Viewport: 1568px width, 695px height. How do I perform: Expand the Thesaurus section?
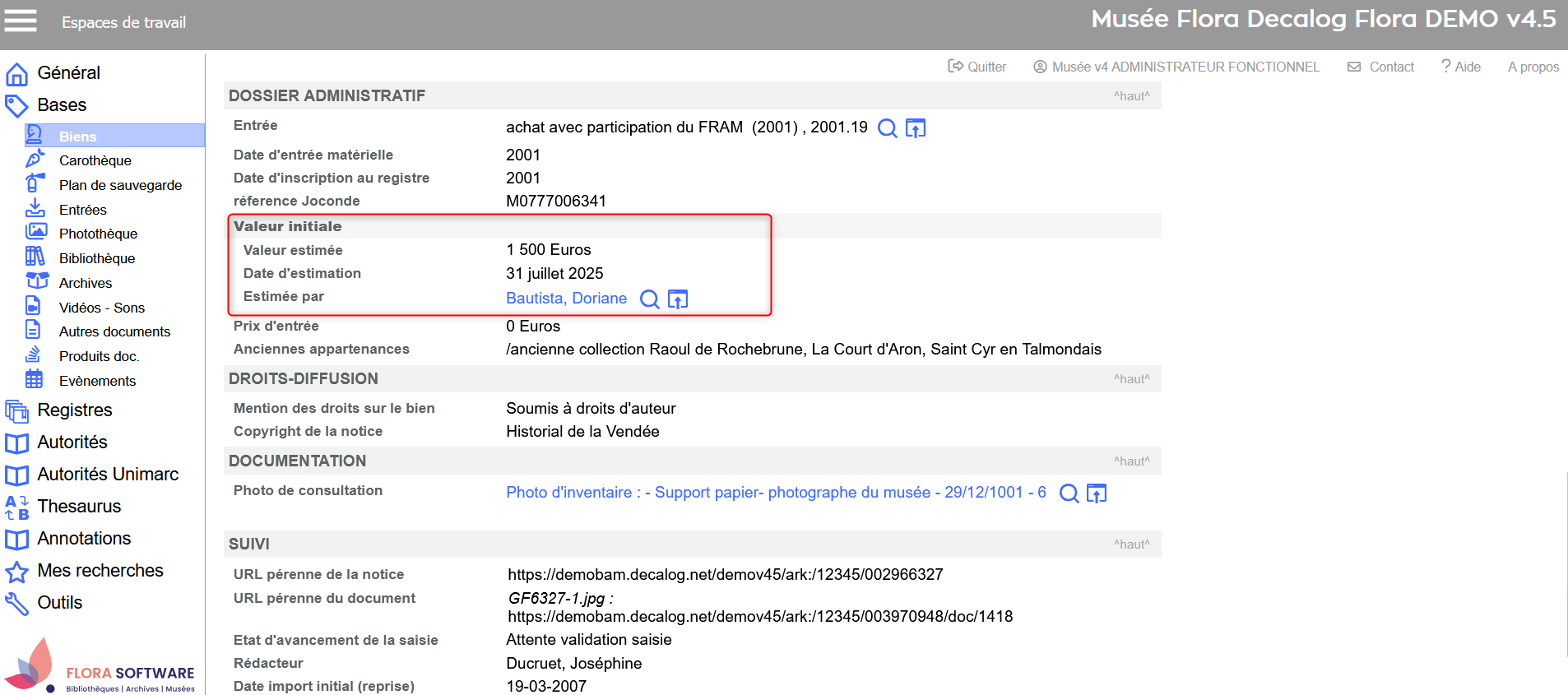79,506
